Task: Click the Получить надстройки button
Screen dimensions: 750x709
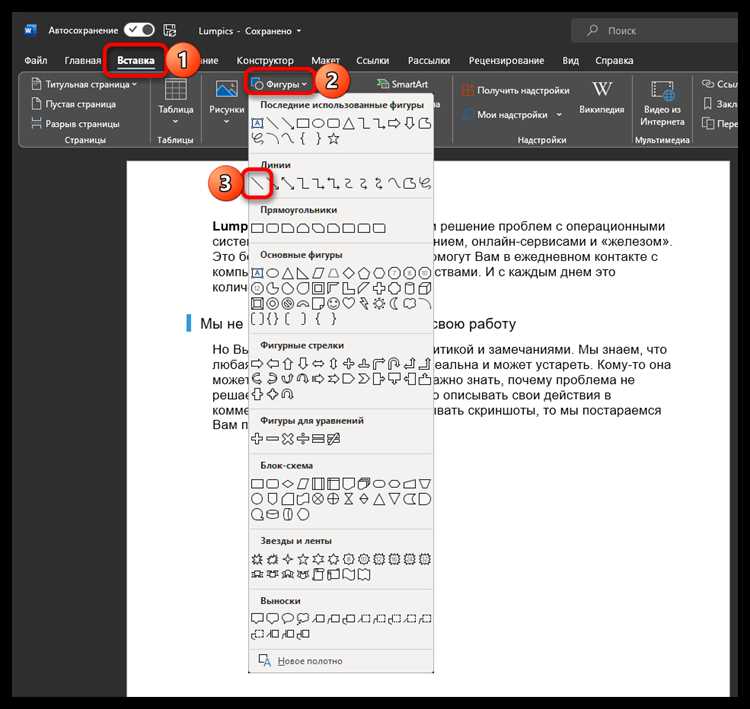Action: (x=516, y=90)
